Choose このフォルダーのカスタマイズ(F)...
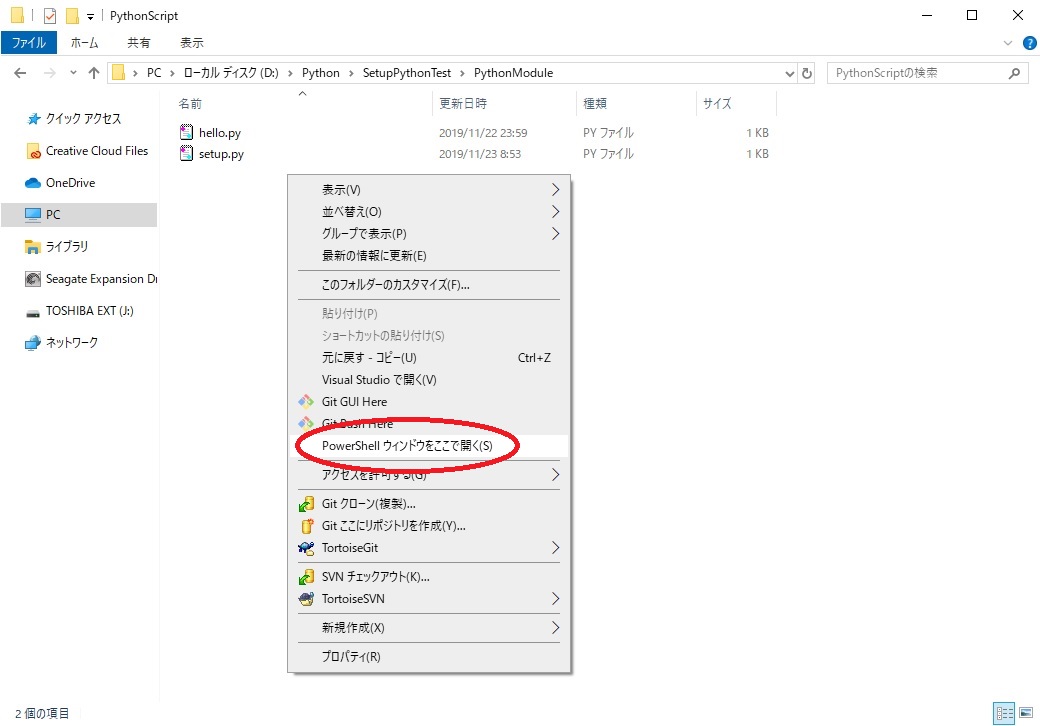Screen dimensions: 1040x726 click(x=429, y=284)
